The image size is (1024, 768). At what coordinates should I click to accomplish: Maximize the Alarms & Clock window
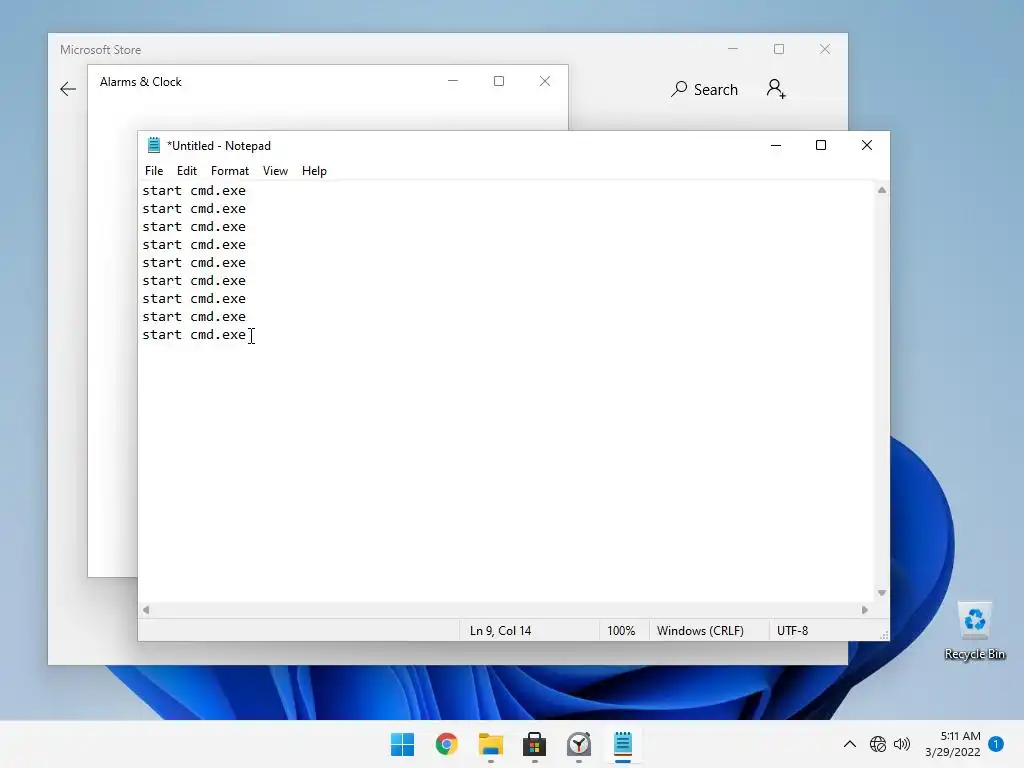pos(499,81)
